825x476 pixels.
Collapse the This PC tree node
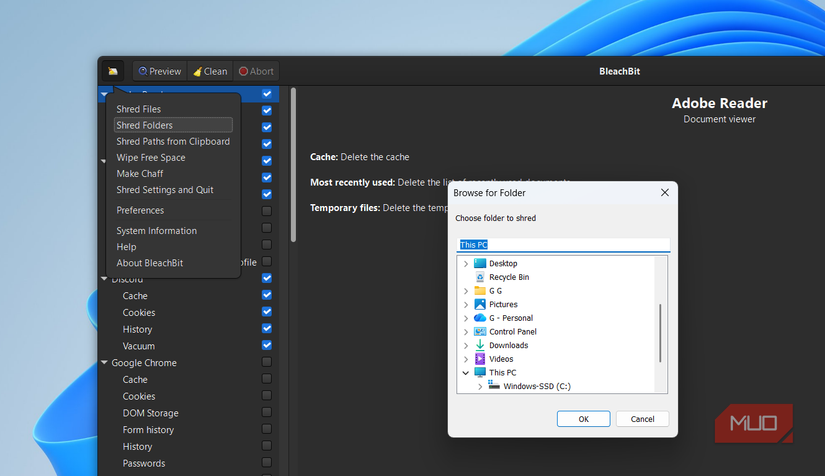(x=466, y=372)
